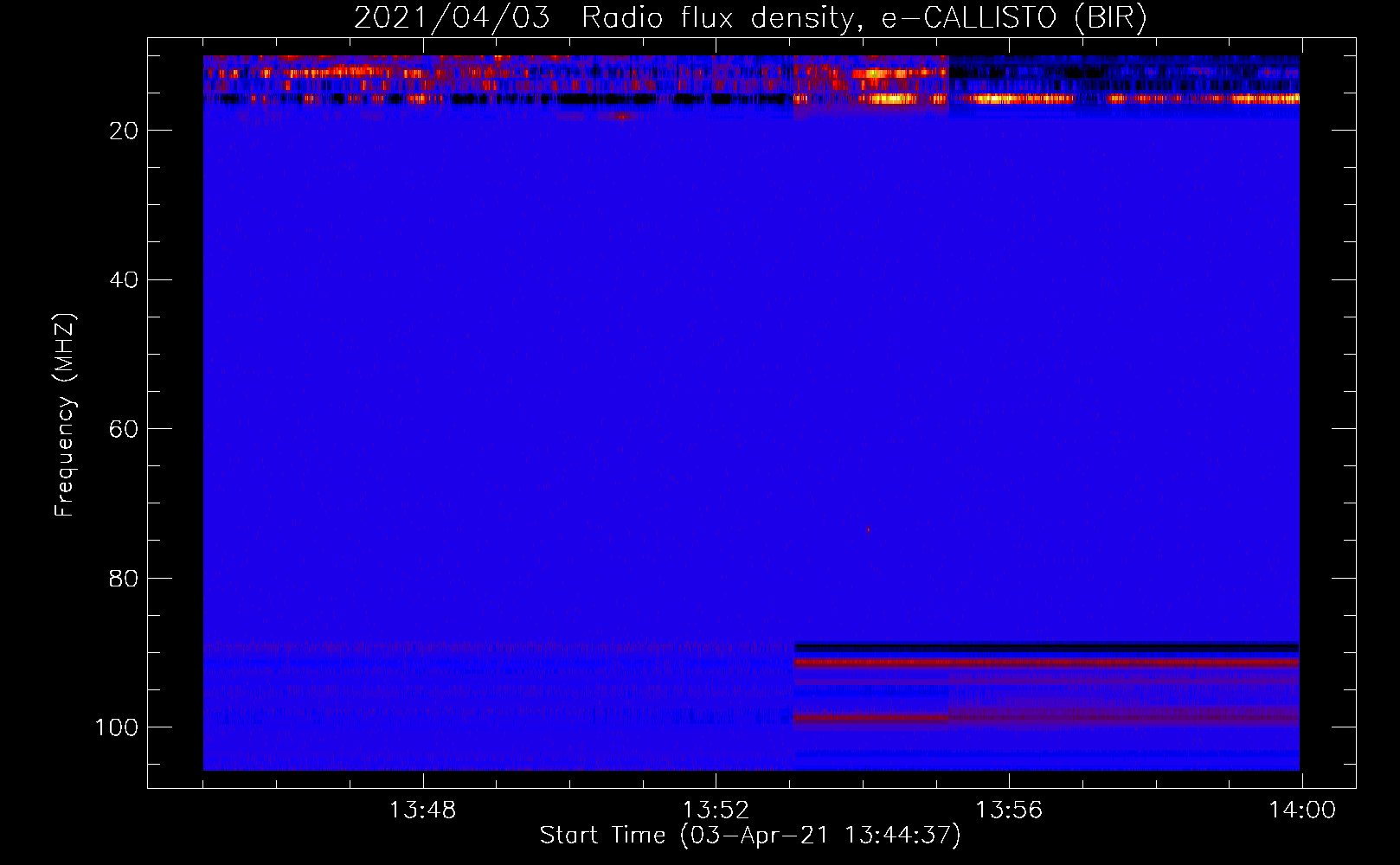Click the 13:48 time tick label
This screenshot has height=865, width=1400.
(x=422, y=811)
